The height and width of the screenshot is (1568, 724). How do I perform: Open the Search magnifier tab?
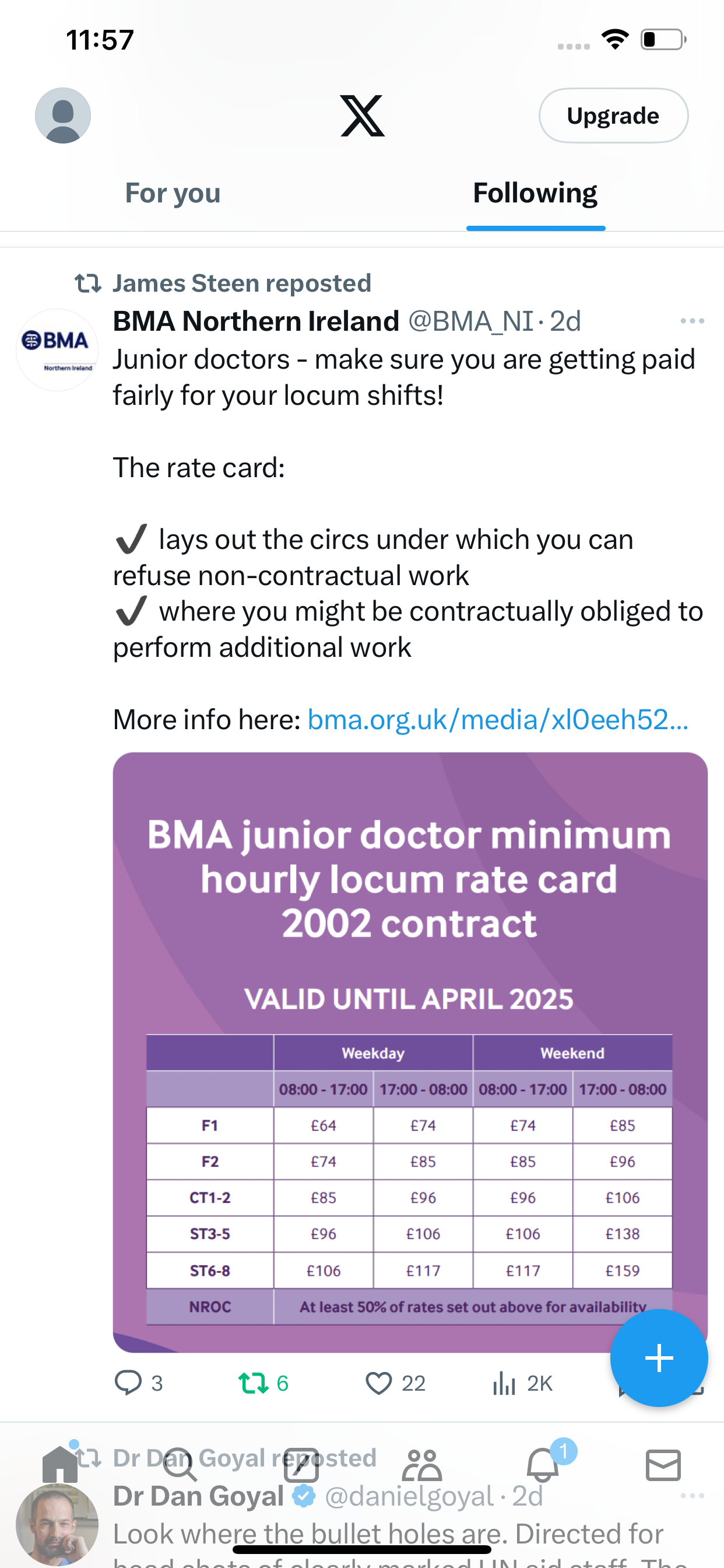tap(180, 1465)
